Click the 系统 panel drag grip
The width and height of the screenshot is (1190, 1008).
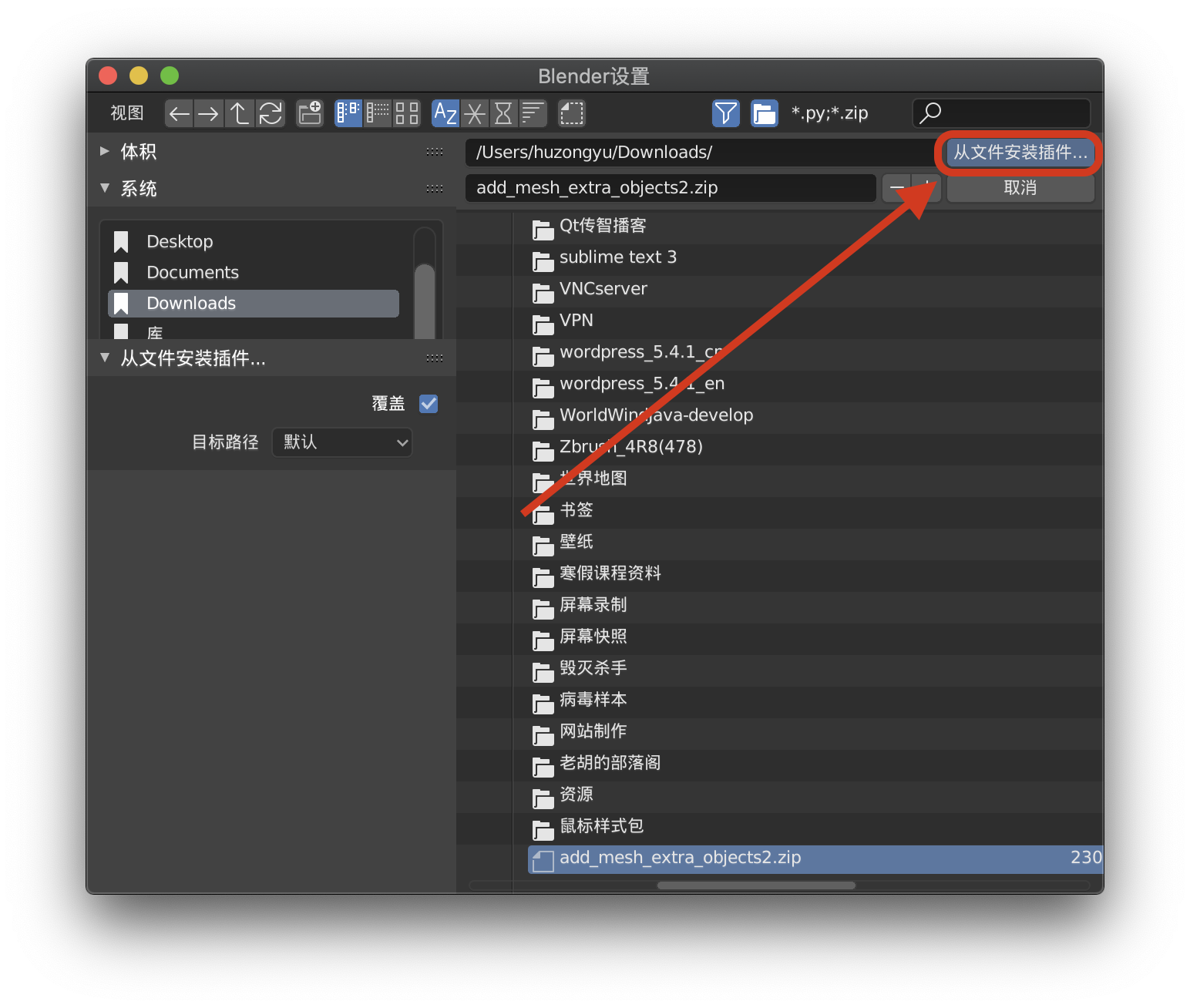(435, 189)
